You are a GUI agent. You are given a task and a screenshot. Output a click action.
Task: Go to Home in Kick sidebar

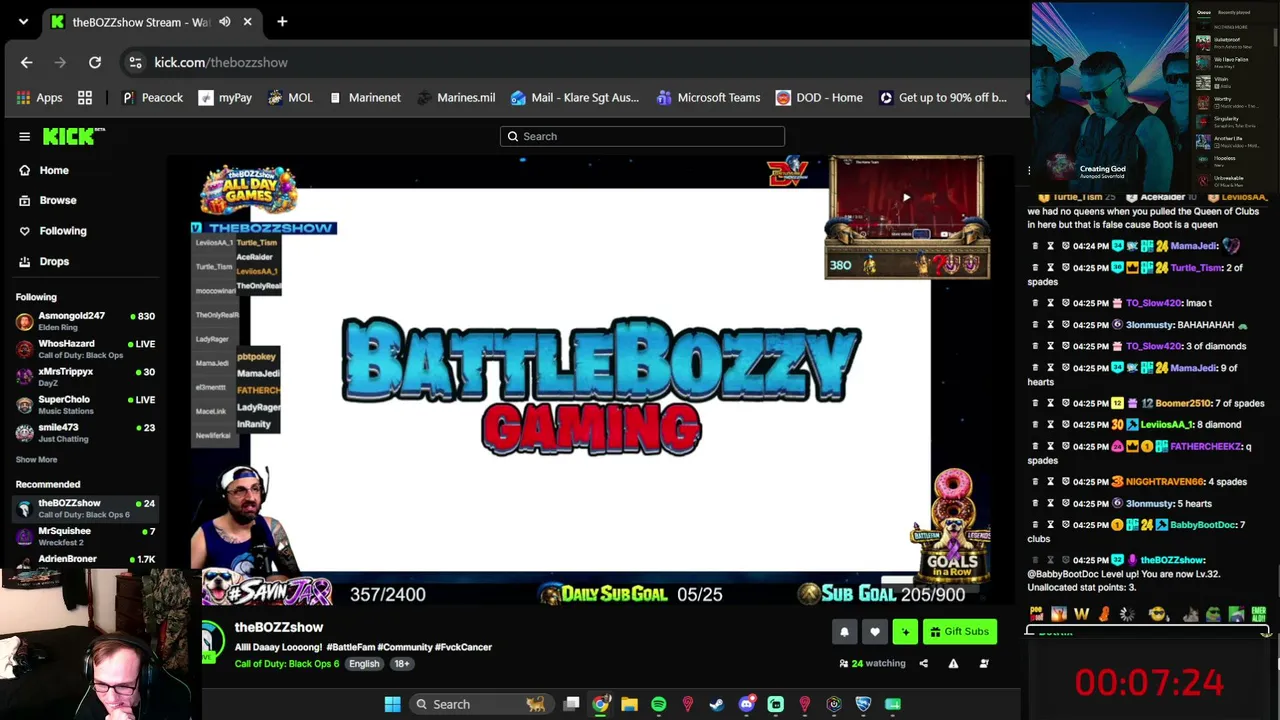pyautogui.click(x=44, y=170)
